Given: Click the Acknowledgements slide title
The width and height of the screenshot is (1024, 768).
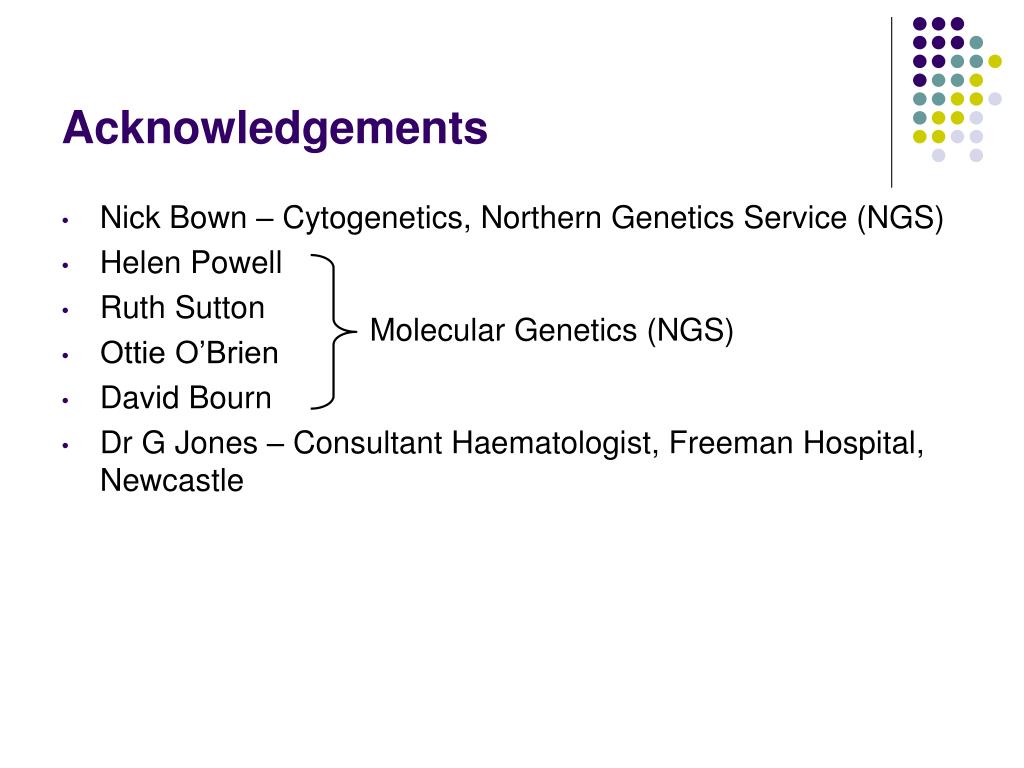Looking at the screenshot, I should 275,129.
